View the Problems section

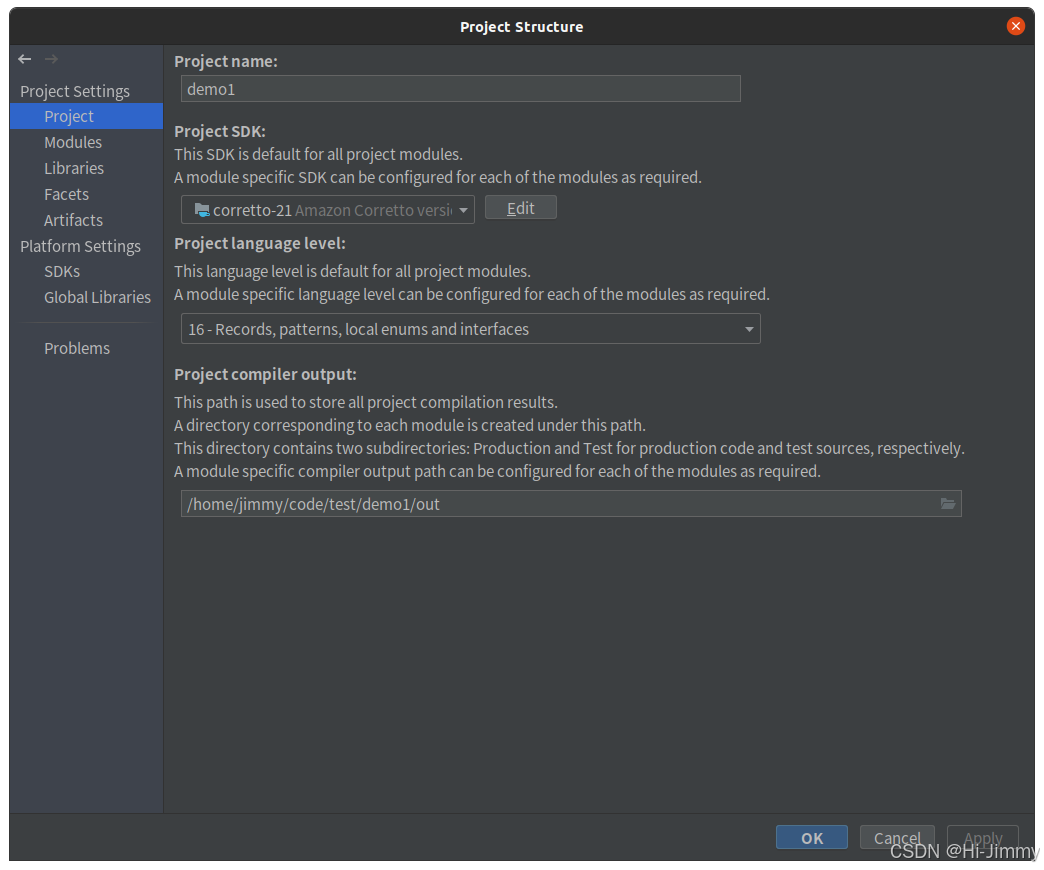(77, 348)
